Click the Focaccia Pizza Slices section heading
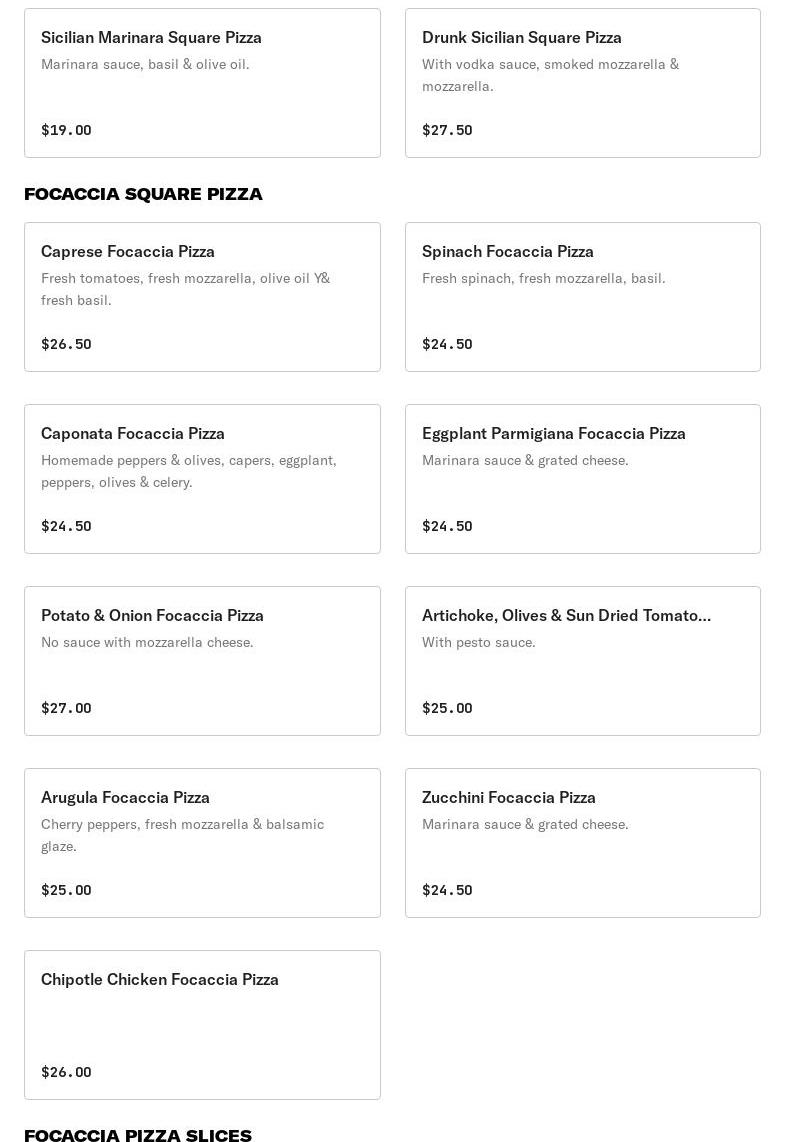The width and height of the screenshot is (785, 1142). pyautogui.click(x=138, y=1135)
